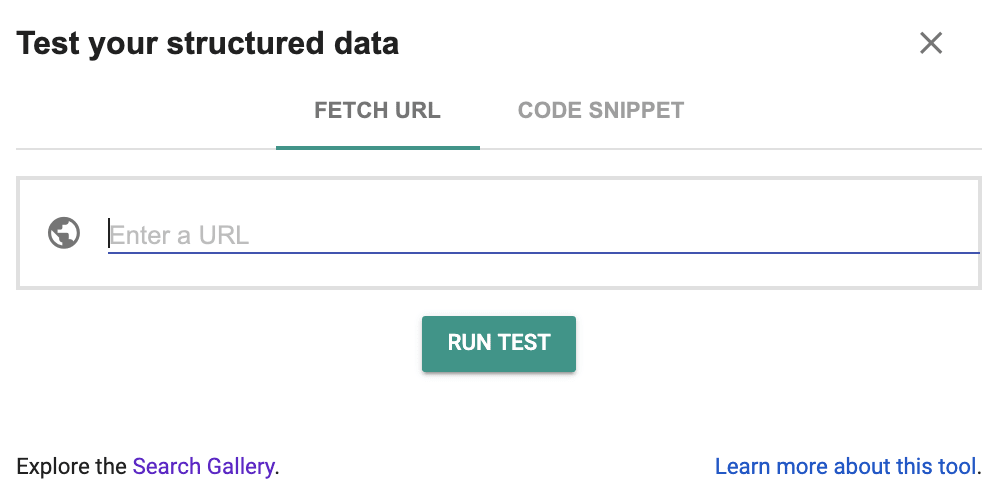This screenshot has width=1004, height=494.
Task: Dismiss dialog using the X icon
Action: (x=930, y=44)
